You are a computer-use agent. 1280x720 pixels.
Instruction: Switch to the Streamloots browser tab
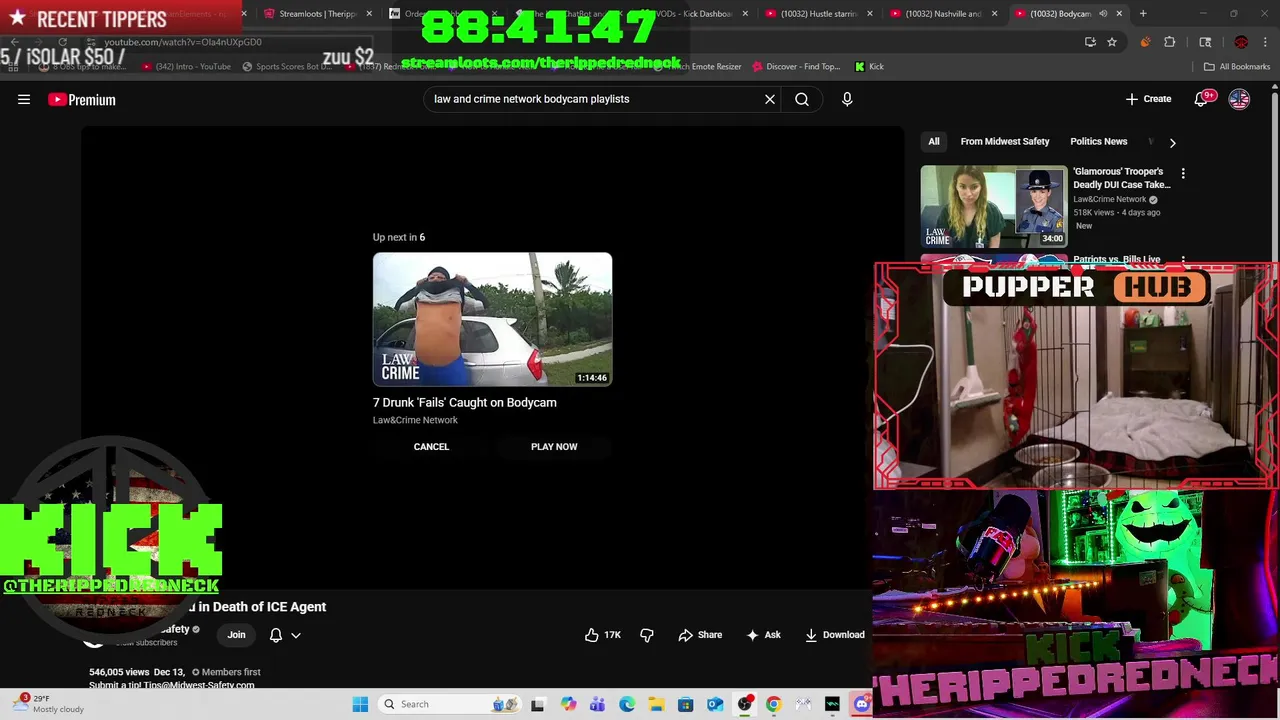pyautogui.click(x=317, y=14)
